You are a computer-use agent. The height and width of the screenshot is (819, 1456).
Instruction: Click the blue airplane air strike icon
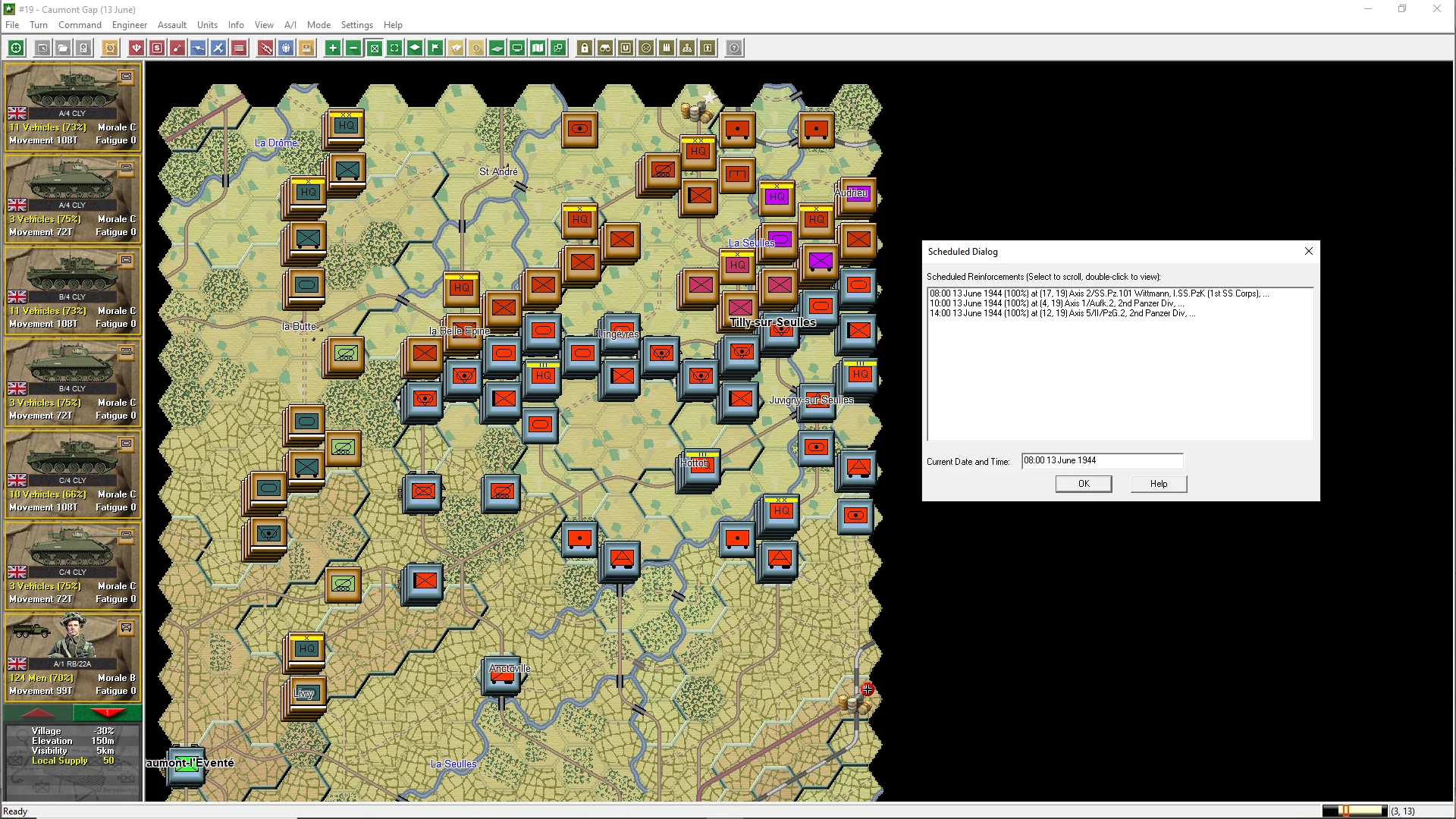tap(218, 48)
